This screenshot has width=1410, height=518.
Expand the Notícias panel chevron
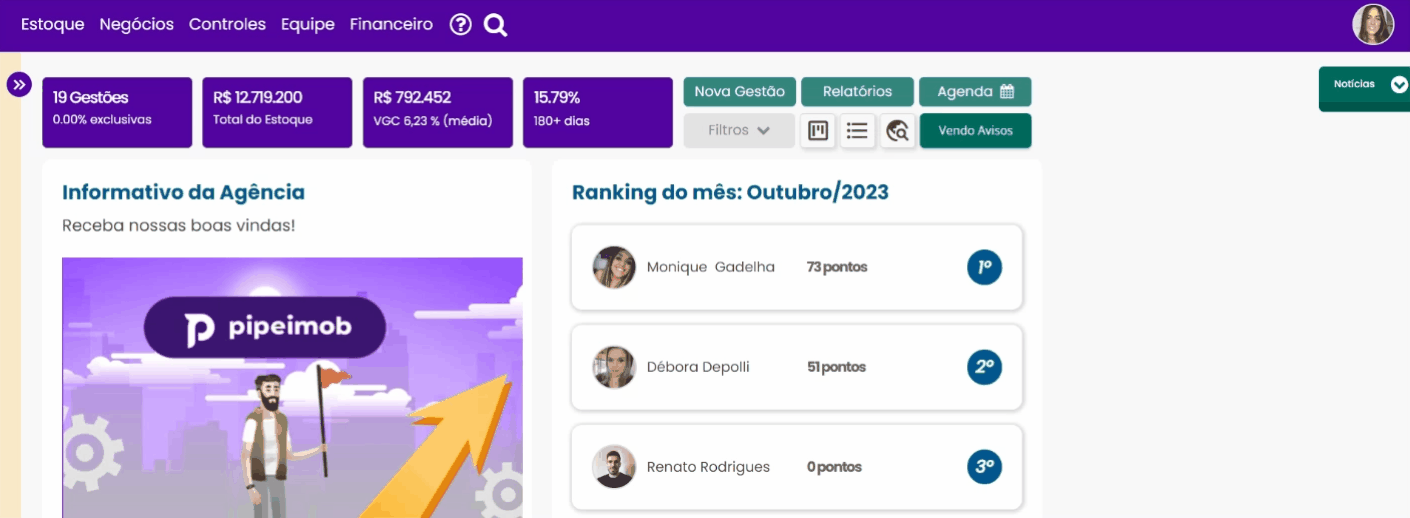coord(1399,85)
